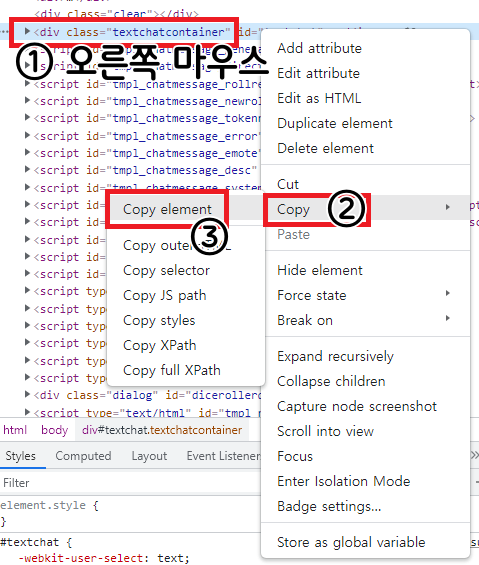Select the tmpl_chatmessage_error script line
The width and height of the screenshot is (479, 565).
point(146,136)
